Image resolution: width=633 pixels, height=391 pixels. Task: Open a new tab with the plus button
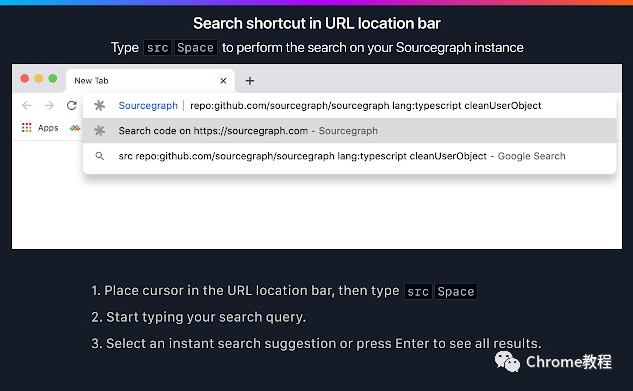250,81
